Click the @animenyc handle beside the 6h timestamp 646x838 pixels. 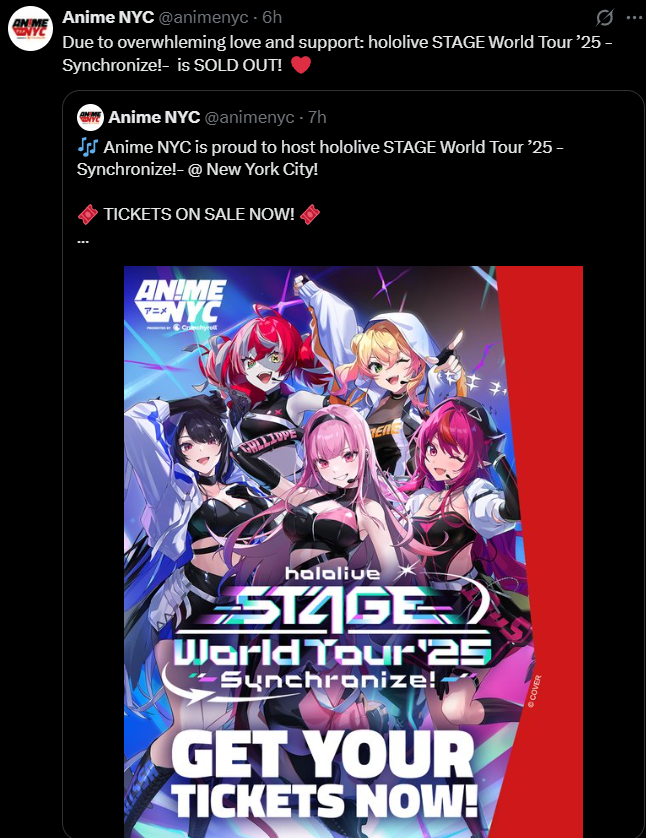(x=203, y=17)
